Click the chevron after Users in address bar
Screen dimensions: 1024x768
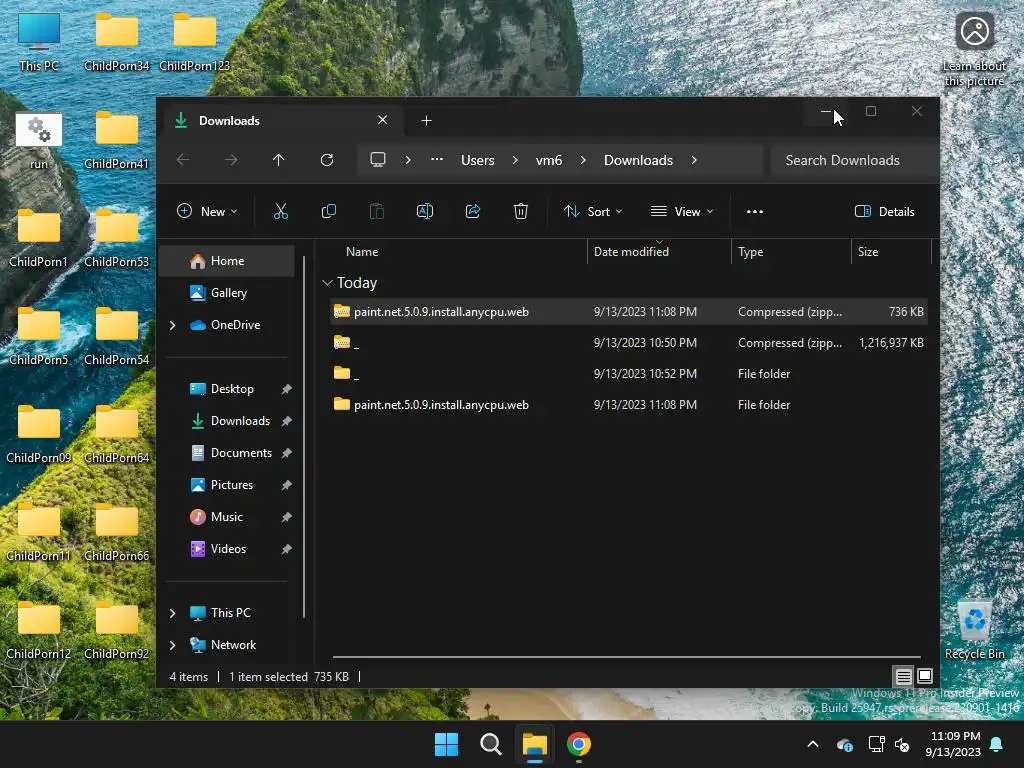[x=515, y=160]
